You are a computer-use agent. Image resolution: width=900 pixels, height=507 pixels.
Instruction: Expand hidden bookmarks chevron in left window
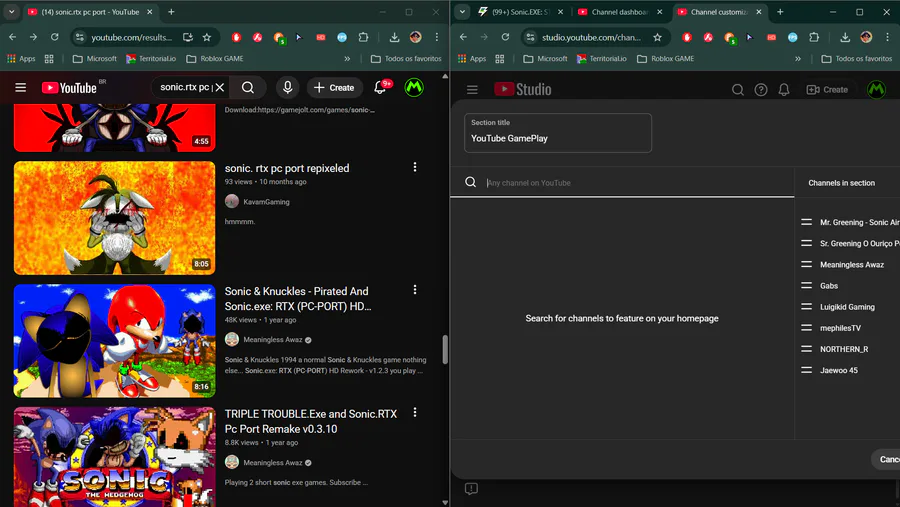tap(347, 59)
